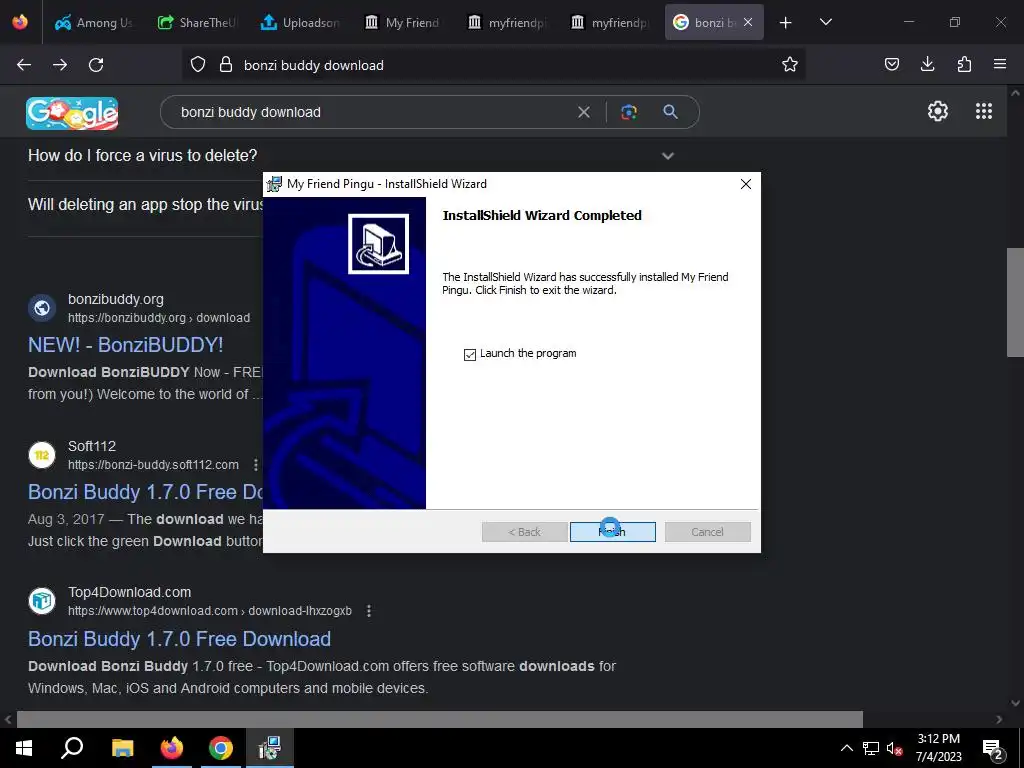
Task: Open the notification center icon
Action: pyautogui.click(x=993, y=749)
